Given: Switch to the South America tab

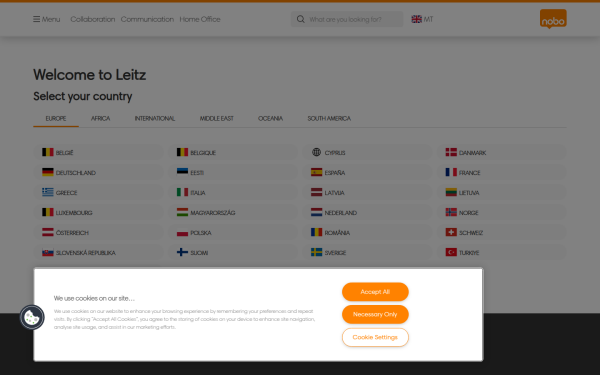Looking at the screenshot, I should [x=329, y=119].
